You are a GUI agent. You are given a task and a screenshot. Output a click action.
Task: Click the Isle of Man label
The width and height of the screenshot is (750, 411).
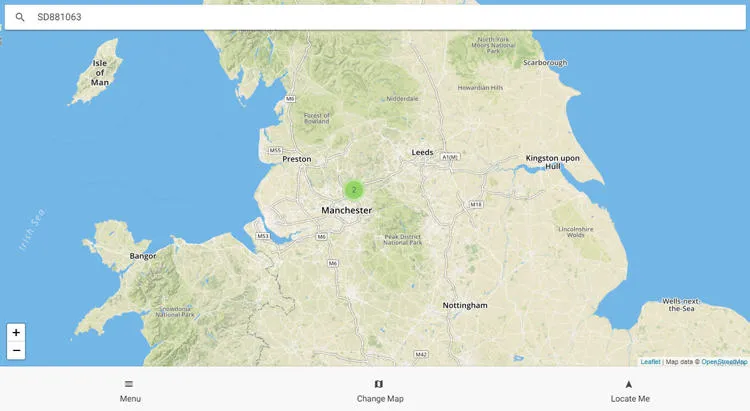[x=100, y=73]
